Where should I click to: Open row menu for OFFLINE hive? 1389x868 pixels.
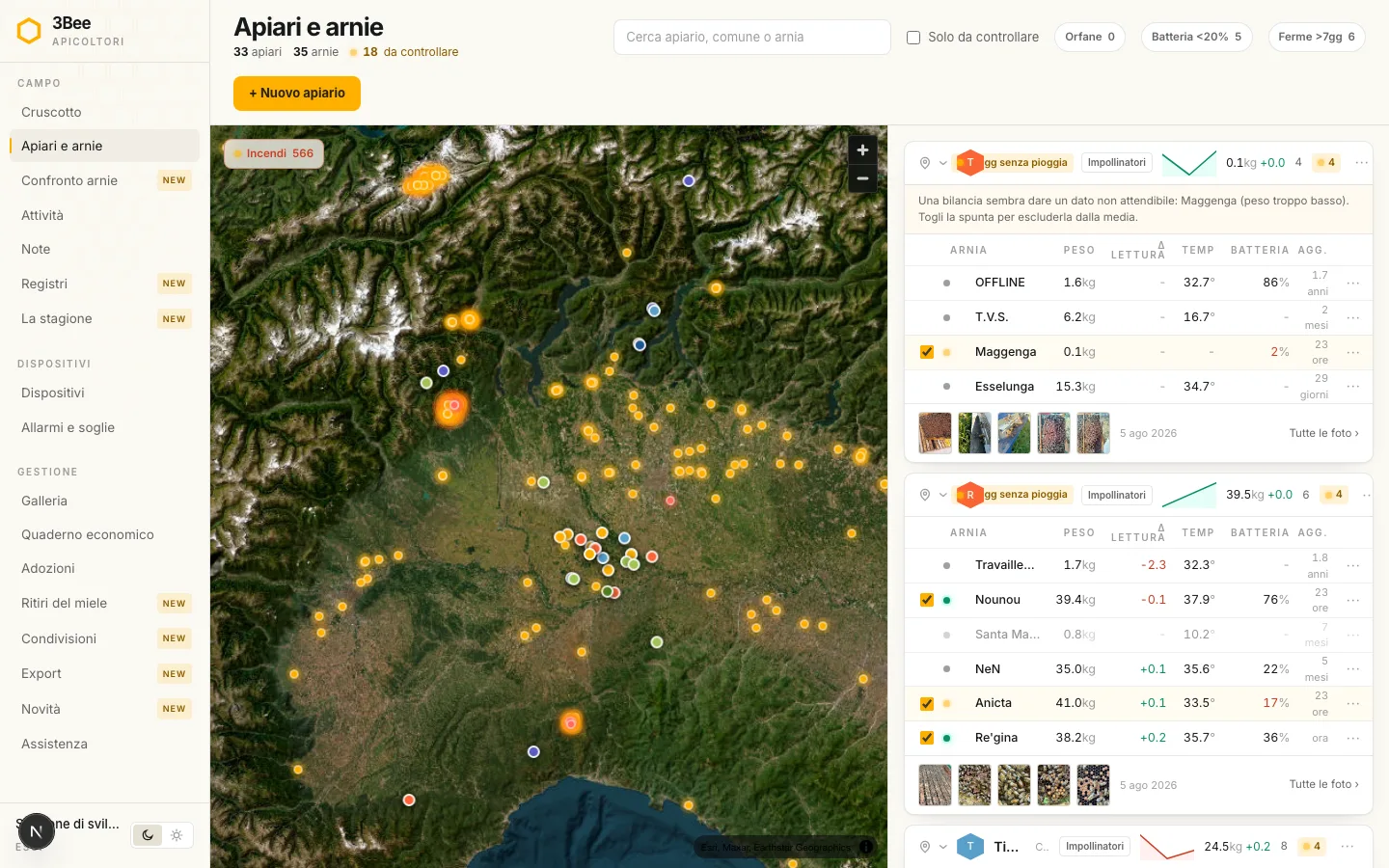pyautogui.click(x=1353, y=284)
